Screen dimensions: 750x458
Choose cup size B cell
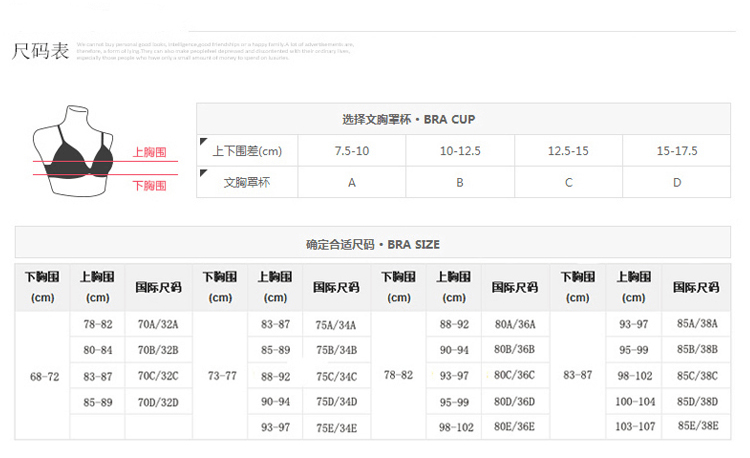[x=460, y=182]
